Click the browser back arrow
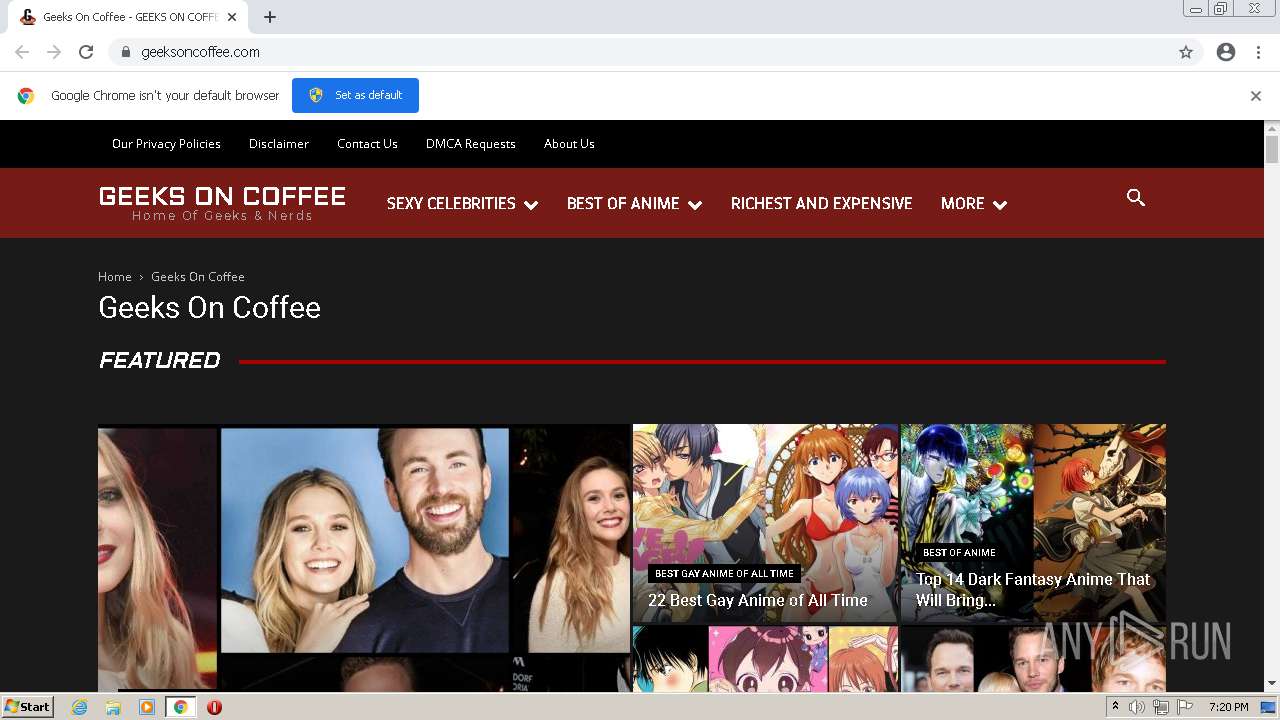This screenshot has width=1280, height=720. (x=22, y=52)
